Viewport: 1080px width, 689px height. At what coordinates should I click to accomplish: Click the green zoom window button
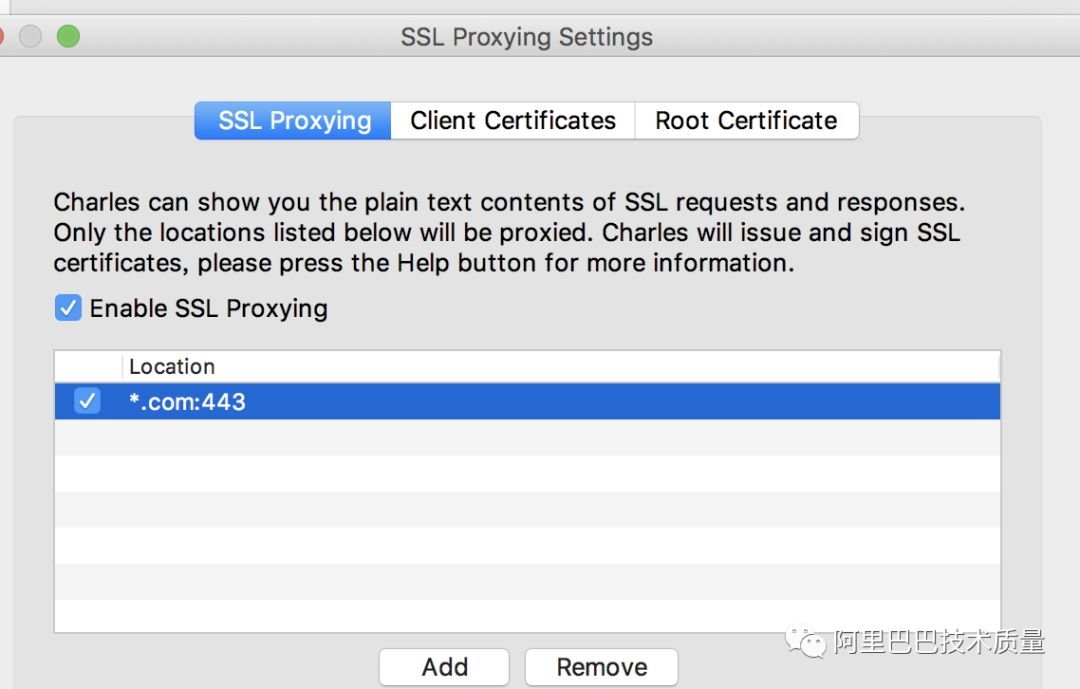tap(68, 36)
